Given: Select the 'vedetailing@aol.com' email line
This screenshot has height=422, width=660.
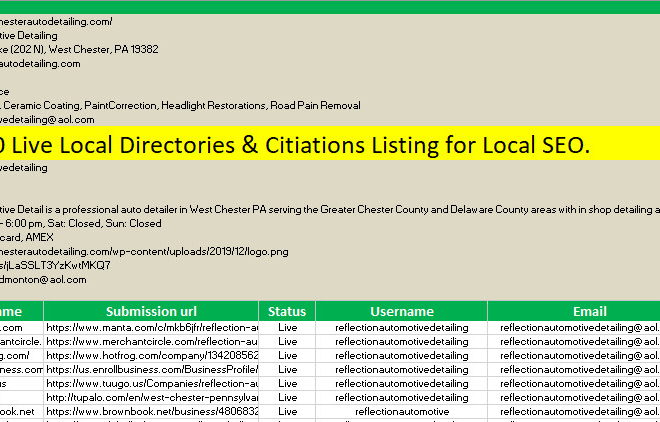Looking at the screenshot, I should coord(47,119).
